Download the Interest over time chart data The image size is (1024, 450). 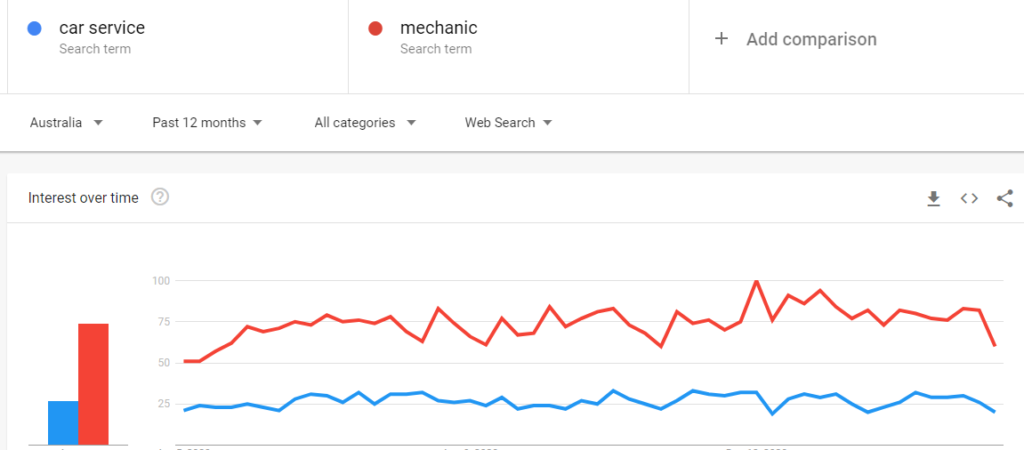click(933, 198)
